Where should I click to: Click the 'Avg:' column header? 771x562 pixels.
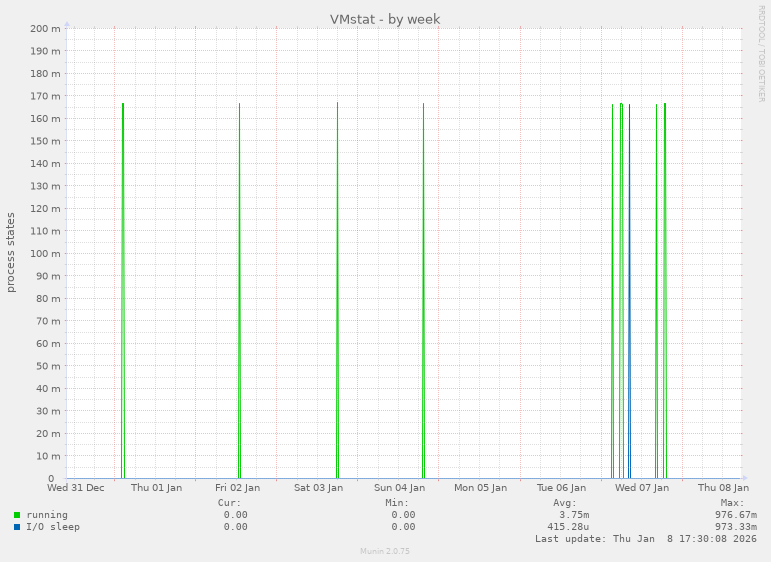pyautogui.click(x=565, y=503)
